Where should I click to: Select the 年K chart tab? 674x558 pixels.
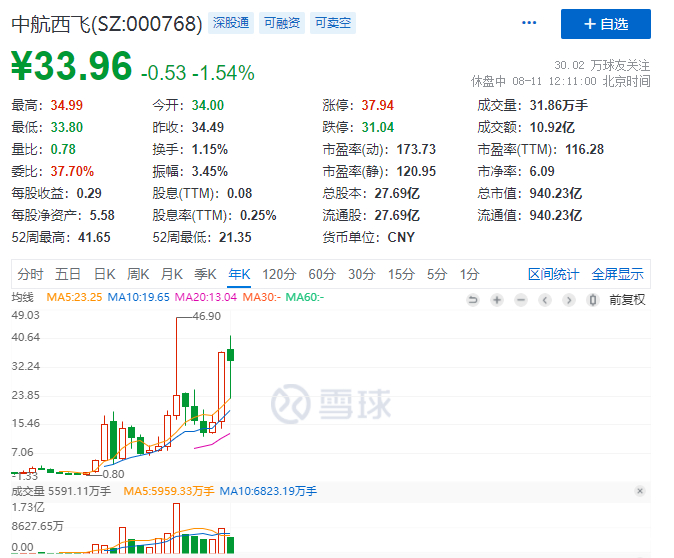point(239,274)
